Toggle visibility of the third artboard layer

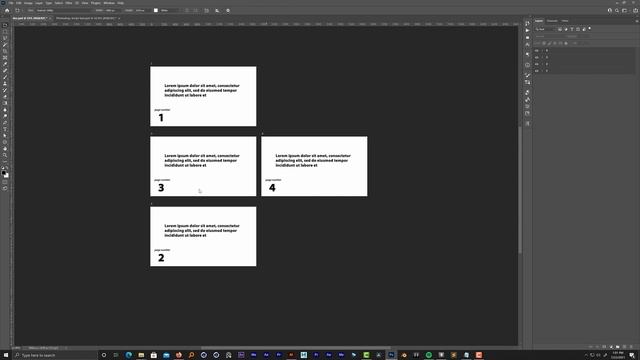537,64
